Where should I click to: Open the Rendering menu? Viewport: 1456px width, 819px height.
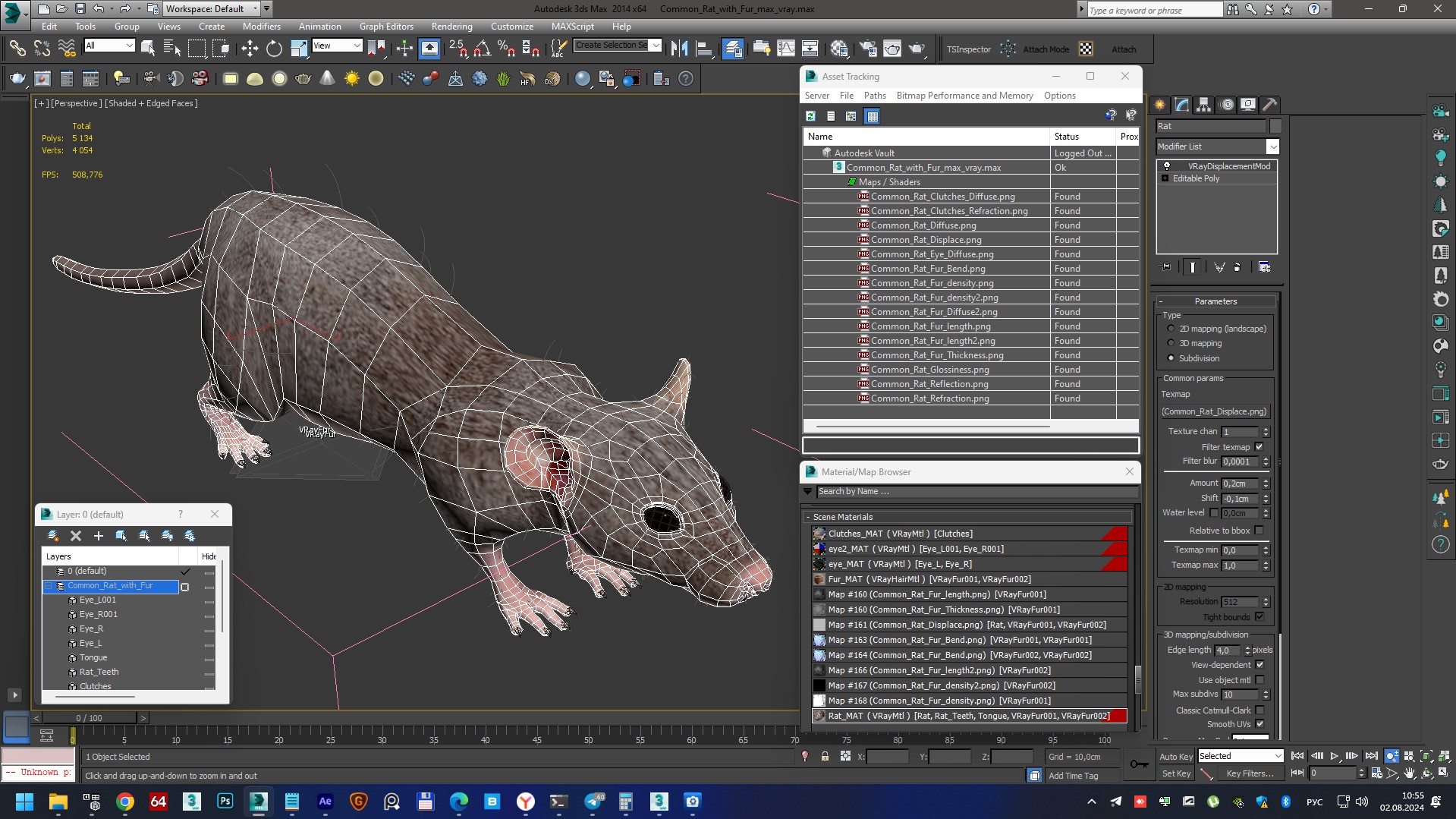(451, 26)
